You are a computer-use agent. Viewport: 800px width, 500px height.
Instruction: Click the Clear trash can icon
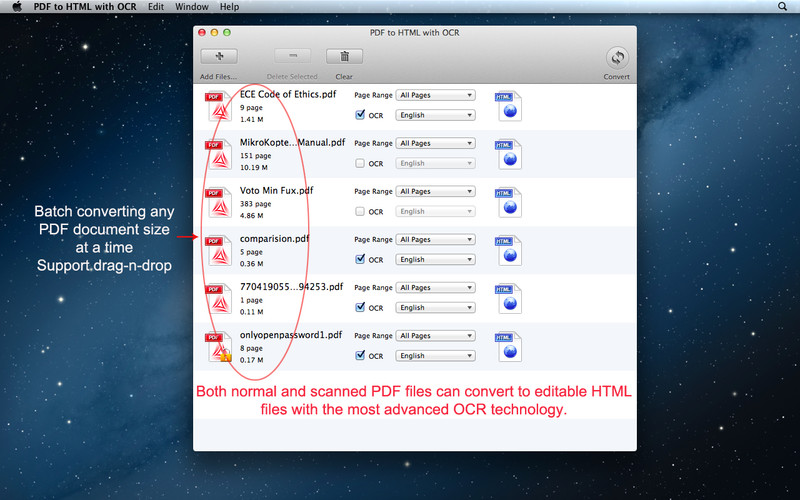coord(344,57)
